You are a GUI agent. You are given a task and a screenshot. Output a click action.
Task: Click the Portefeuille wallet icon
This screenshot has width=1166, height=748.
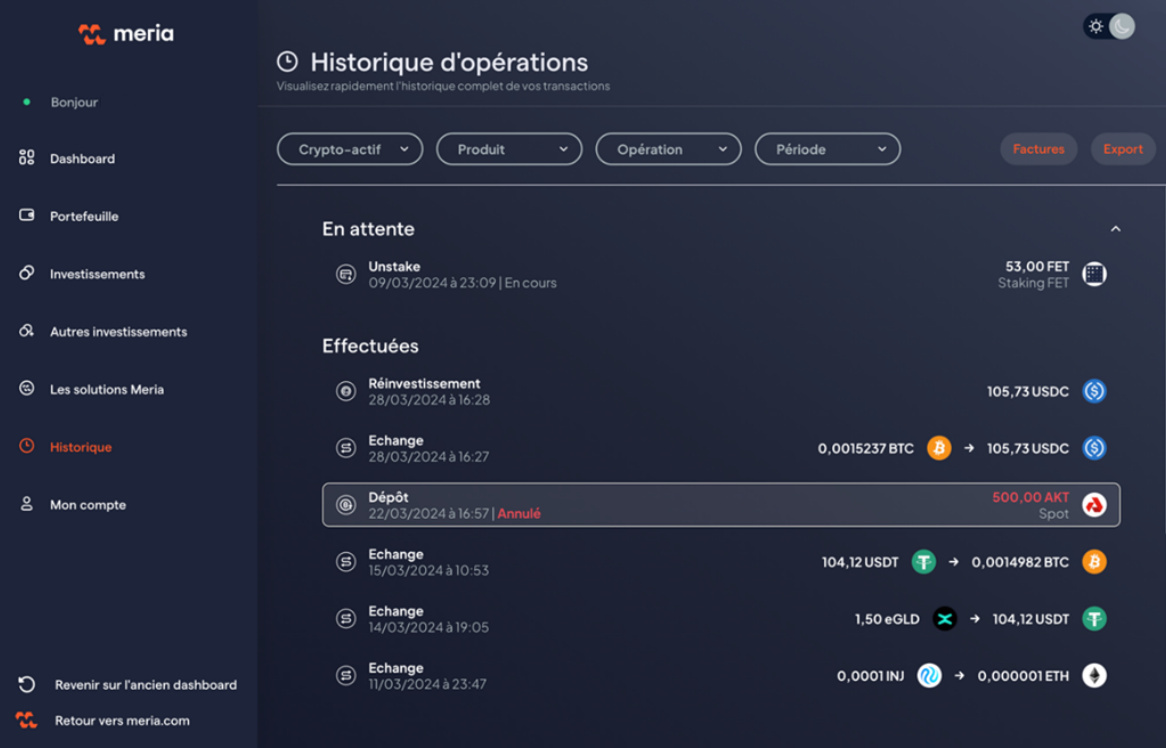(27, 215)
